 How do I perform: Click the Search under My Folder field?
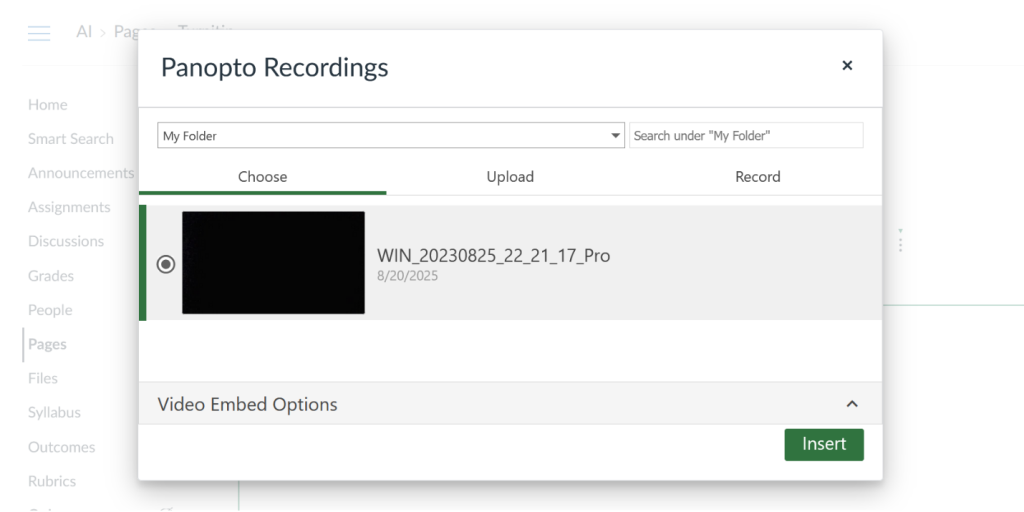click(745, 136)
